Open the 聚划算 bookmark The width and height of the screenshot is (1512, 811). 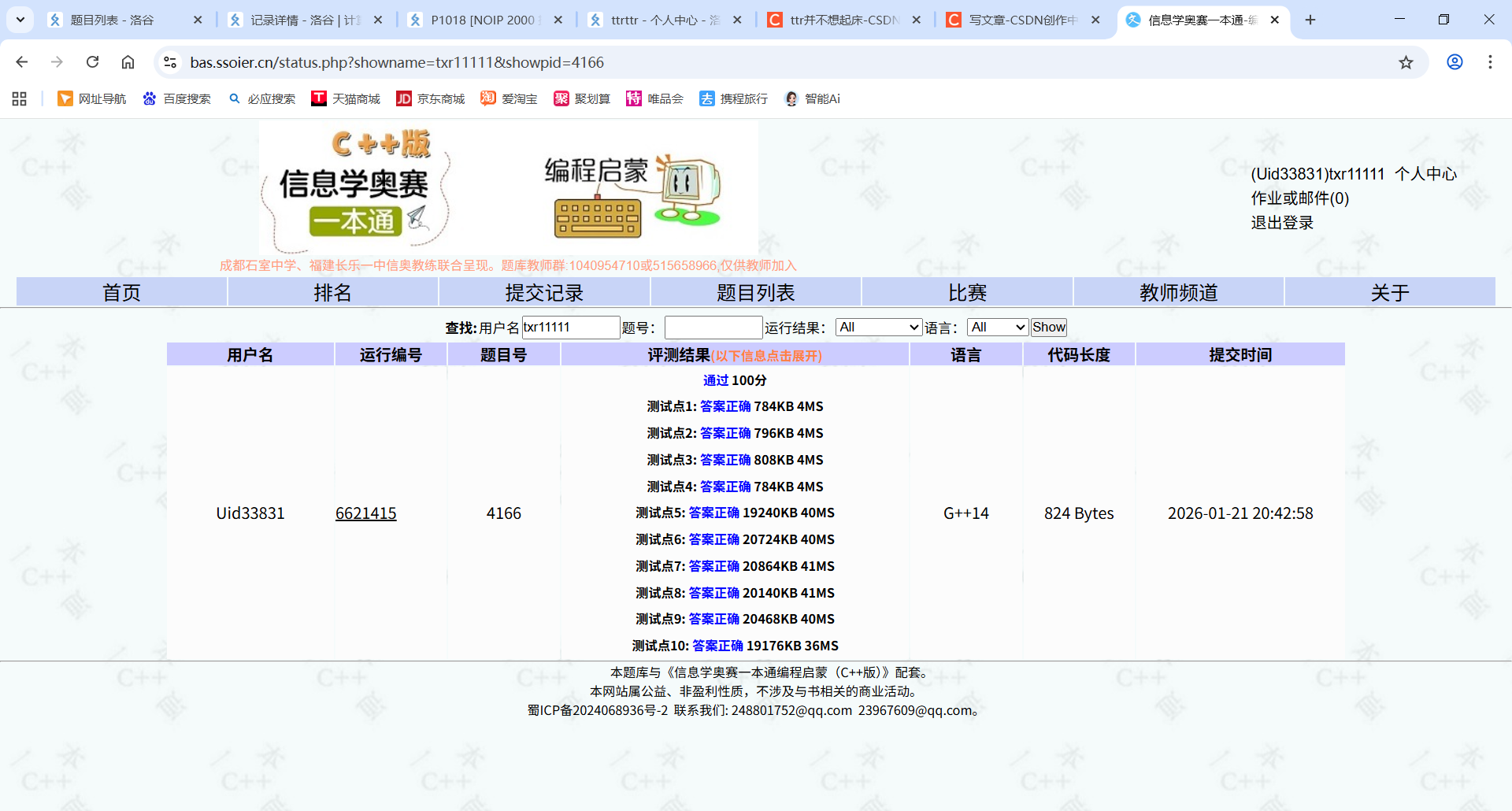[581, 98]
